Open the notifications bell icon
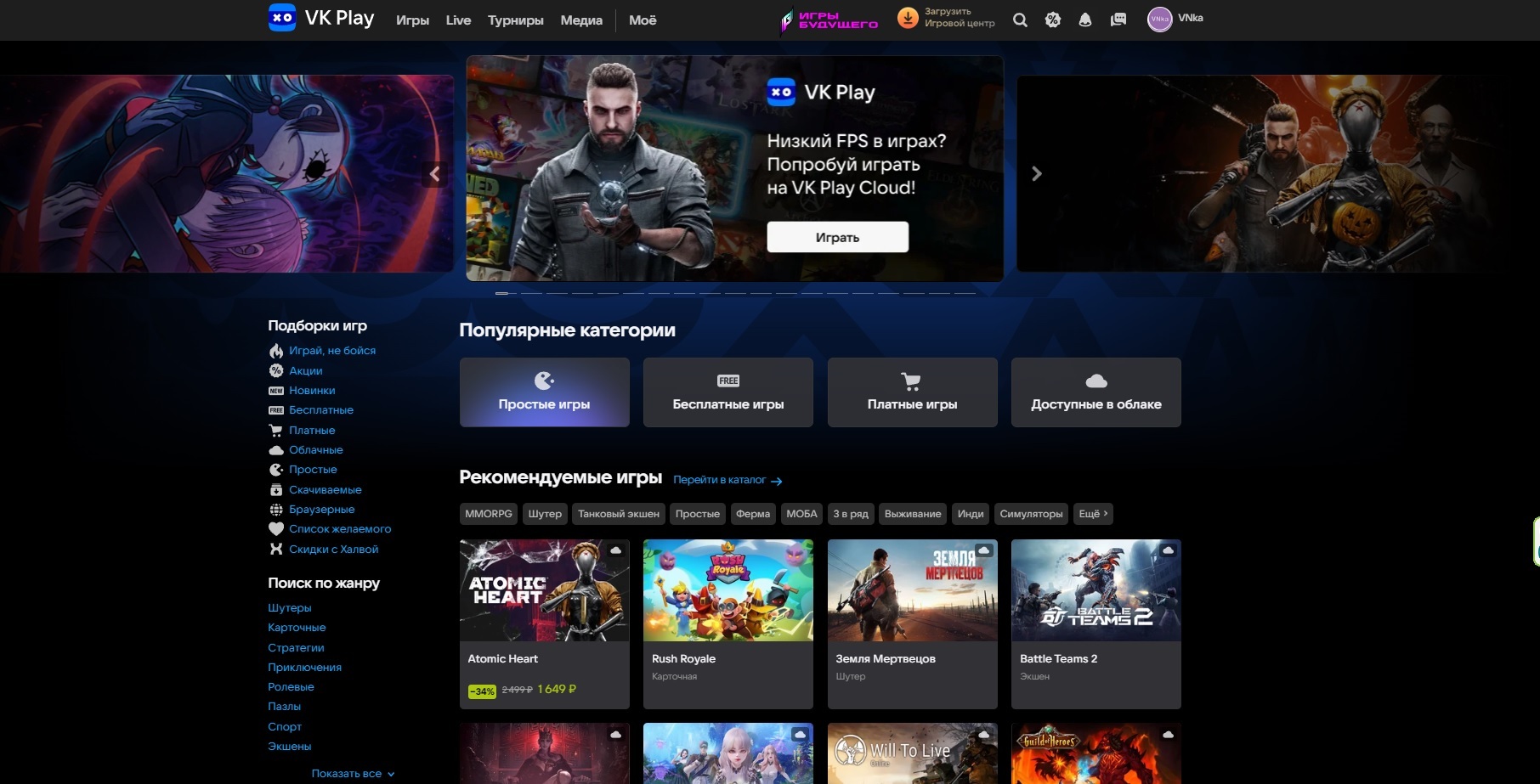Viewport: 1540px width, 784px height. [1085, 20]
